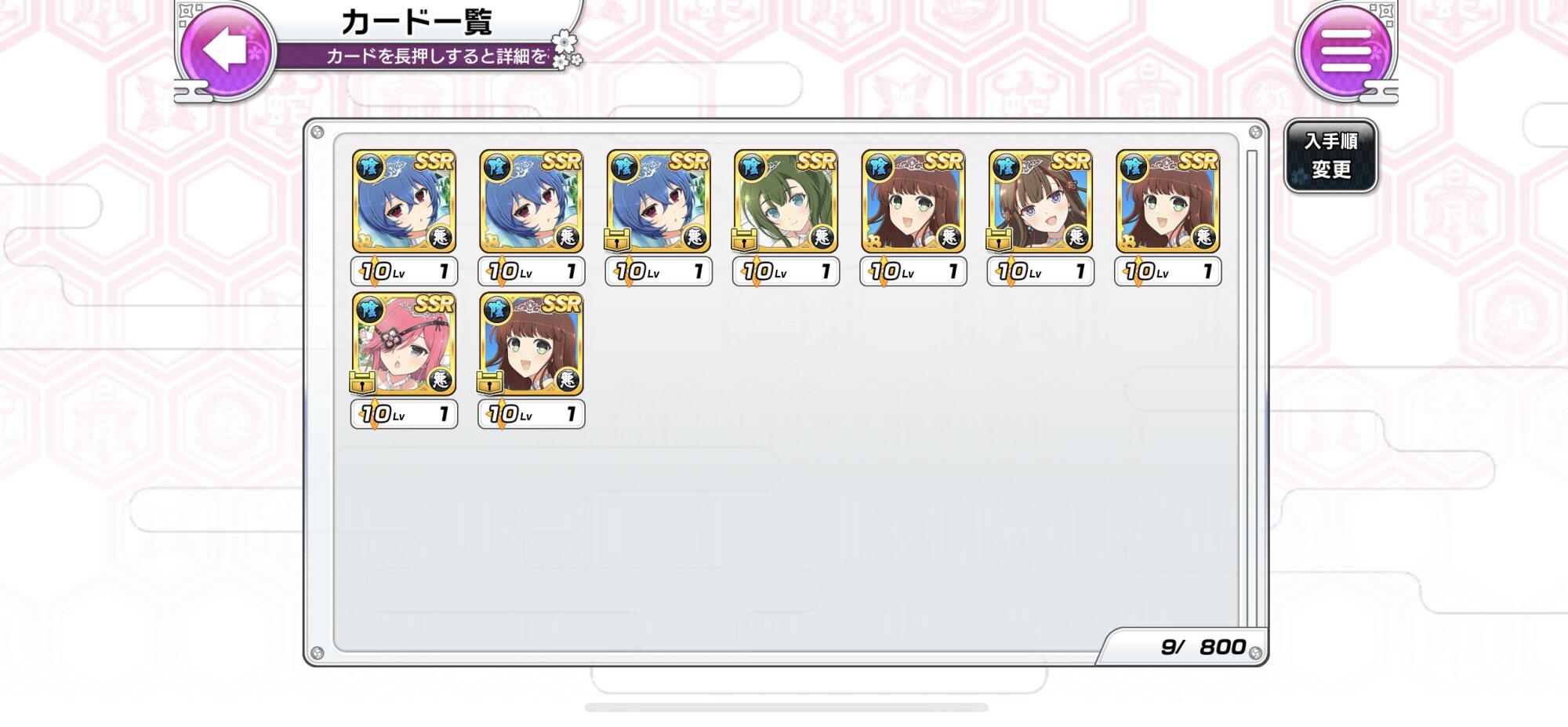Click the 9/800 card count indicator
This screenshot has height=727, width=1568.
tap(1202, 647)
